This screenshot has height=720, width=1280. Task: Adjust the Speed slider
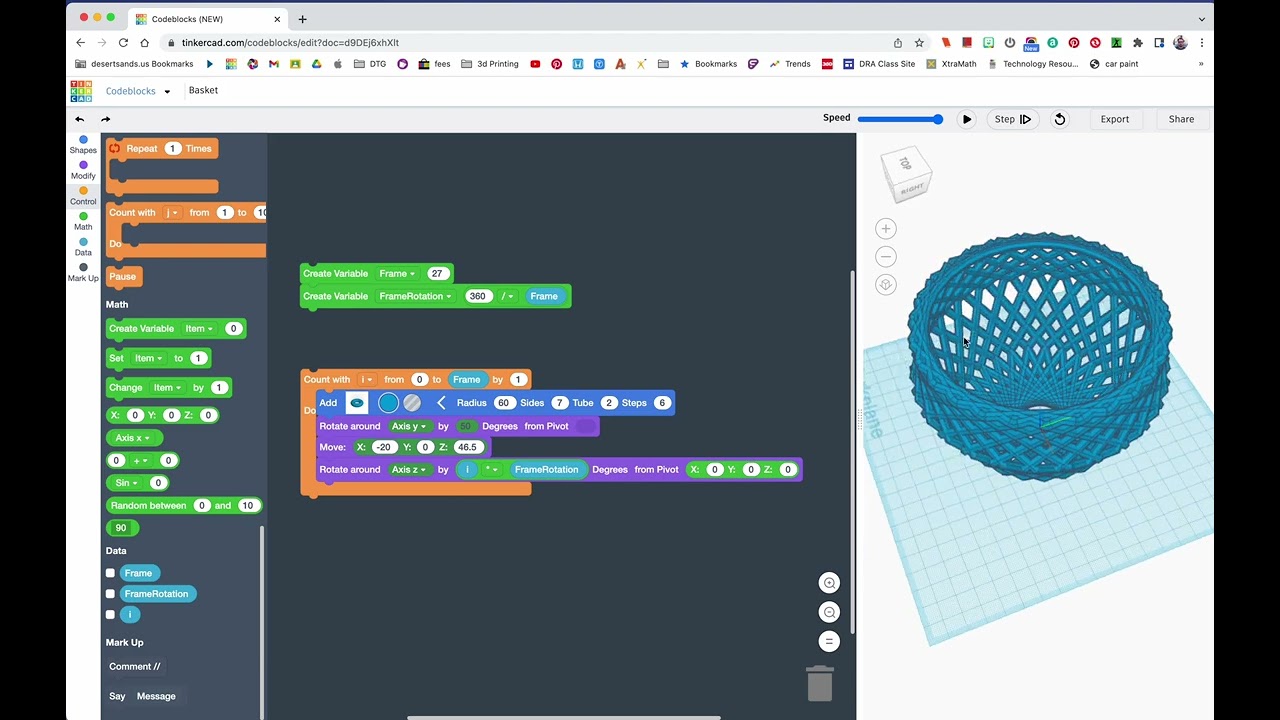pyautogui.click(x=900, y=119)
